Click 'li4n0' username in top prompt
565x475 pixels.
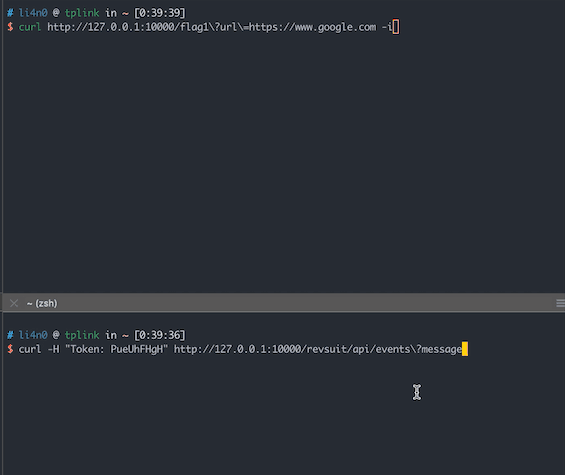(33, 13)
